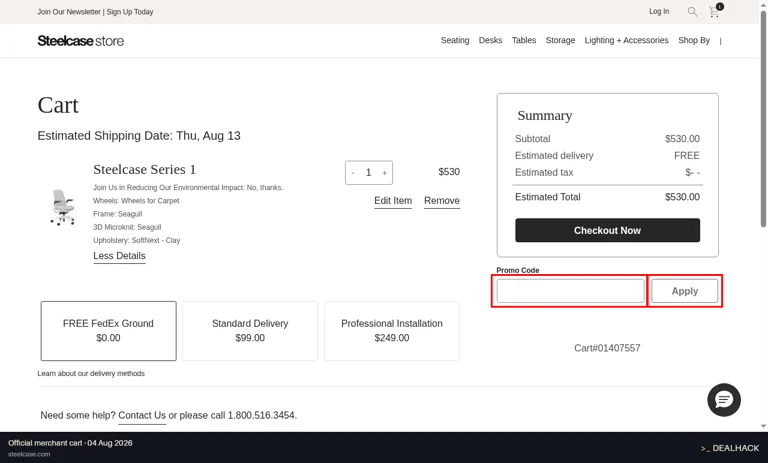Image resolution: width=768 pixels, height=463 pixels.
Task: Click the Subtotal $530.00 value
Action: point(682,139)
